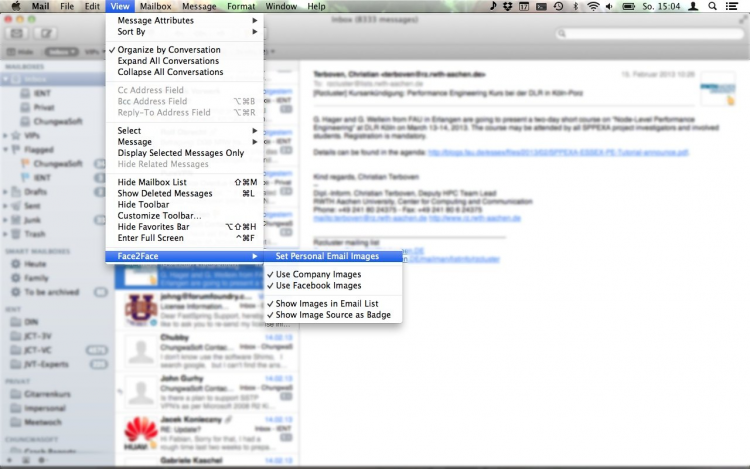Click the Compose new message toolbar icon
The width and height of the screenshot is (750, 469).
46,33
